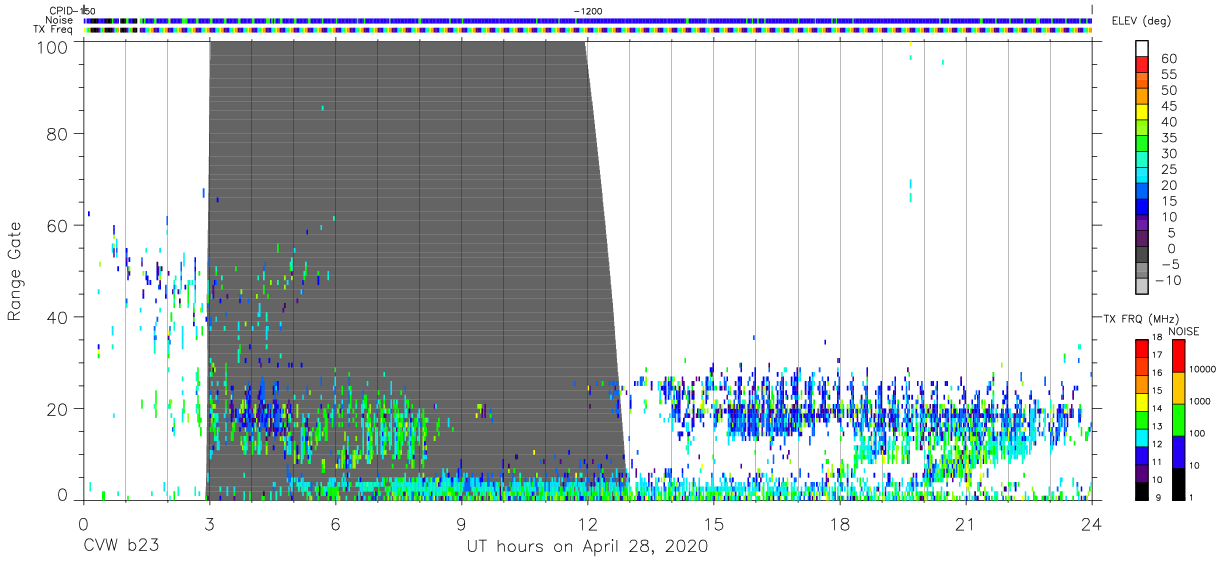The width and height of the screenshot is (1228, 567).
Task: Click the TX Freq color strip above the plot
Action: coord(588,30)
